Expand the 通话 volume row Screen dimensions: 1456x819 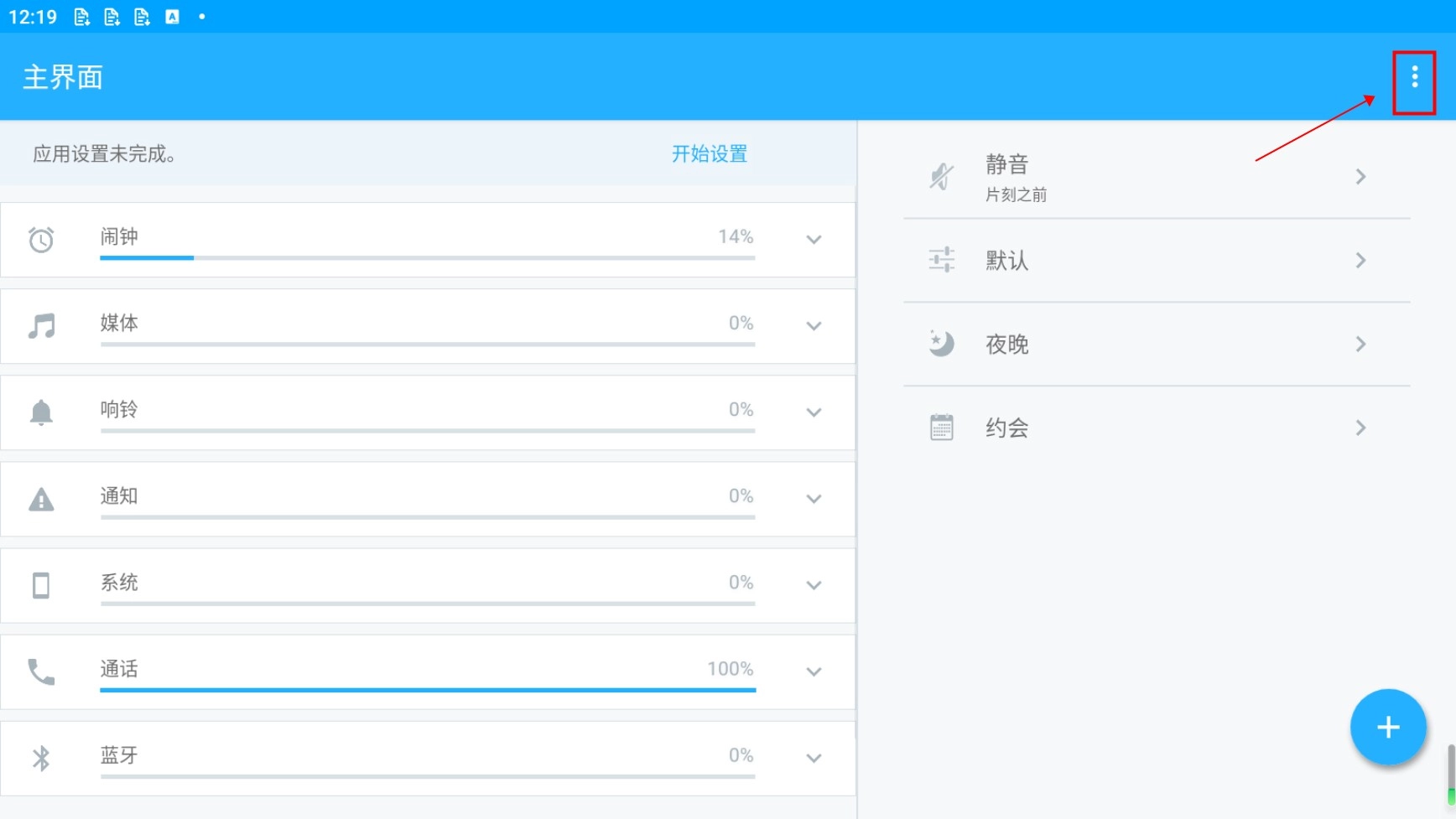click(x=814, y=671)
